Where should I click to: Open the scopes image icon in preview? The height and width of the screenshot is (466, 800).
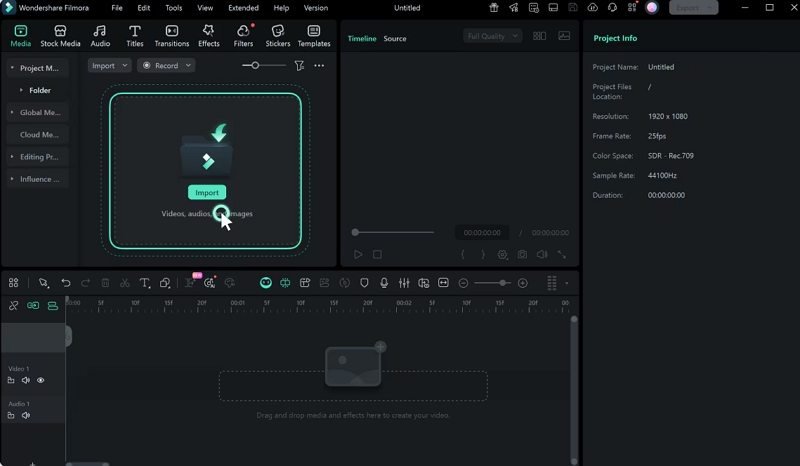coord(564,36)
